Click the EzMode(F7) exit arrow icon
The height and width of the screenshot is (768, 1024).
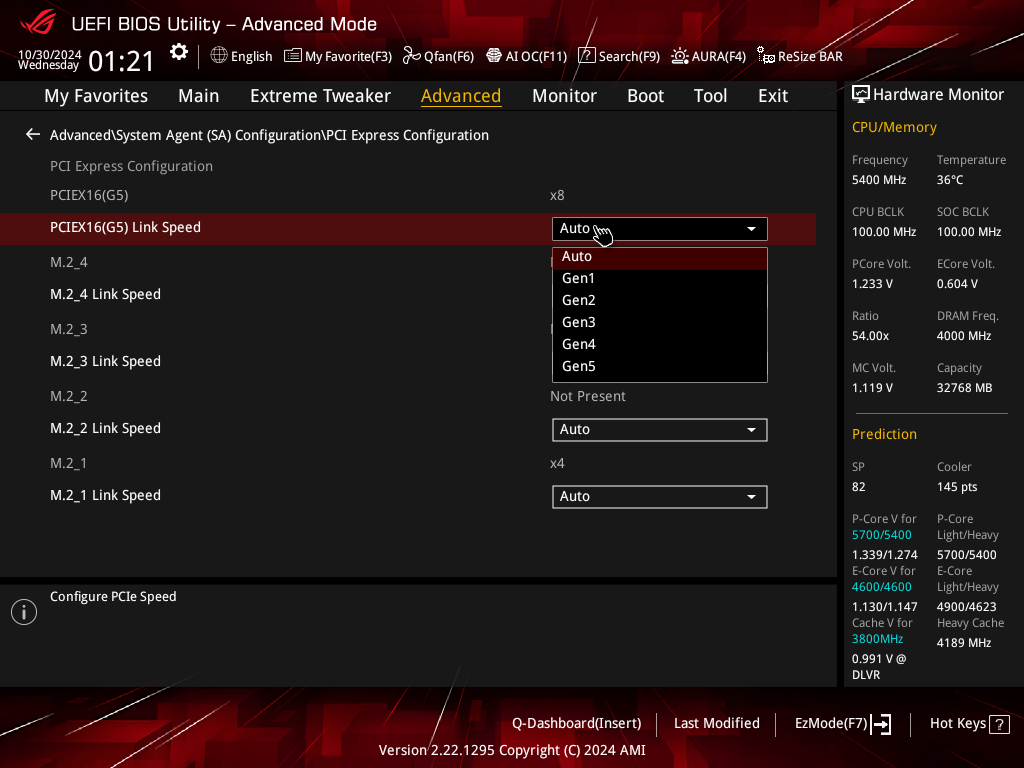[x=881, y=724]
